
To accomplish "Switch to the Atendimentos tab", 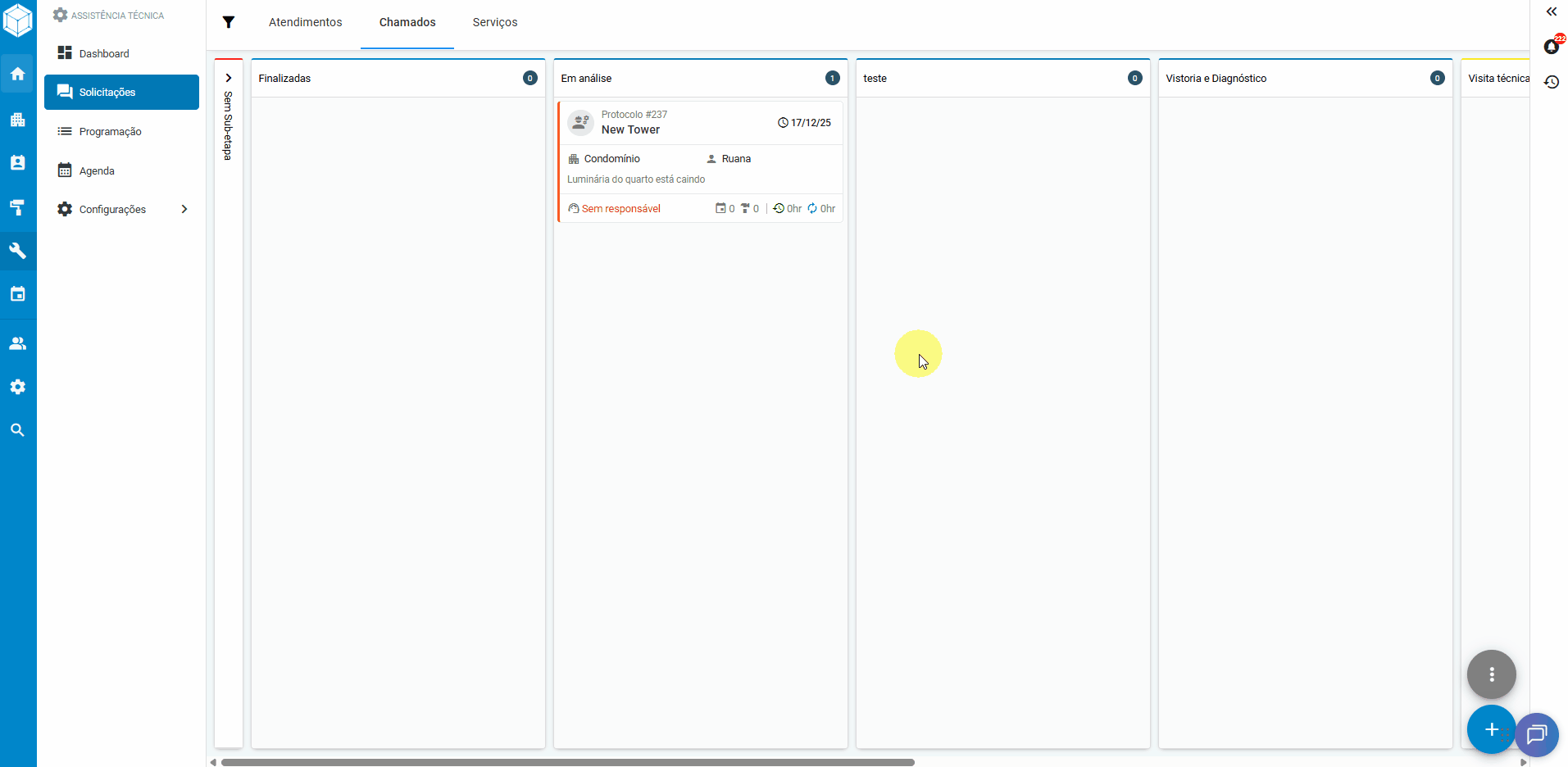I will [305, 22].
